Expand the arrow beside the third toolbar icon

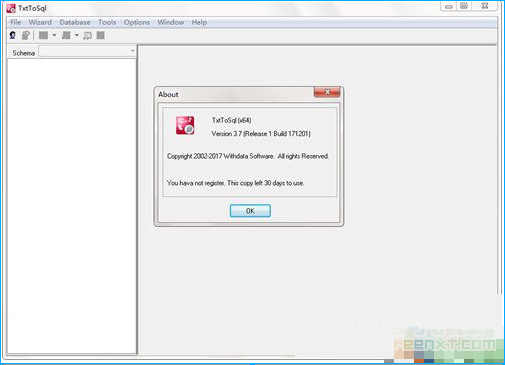point(54,35)
